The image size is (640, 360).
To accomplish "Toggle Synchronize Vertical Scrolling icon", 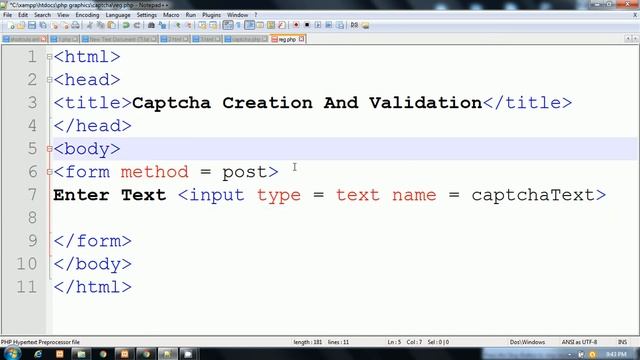I will (202, 25).
